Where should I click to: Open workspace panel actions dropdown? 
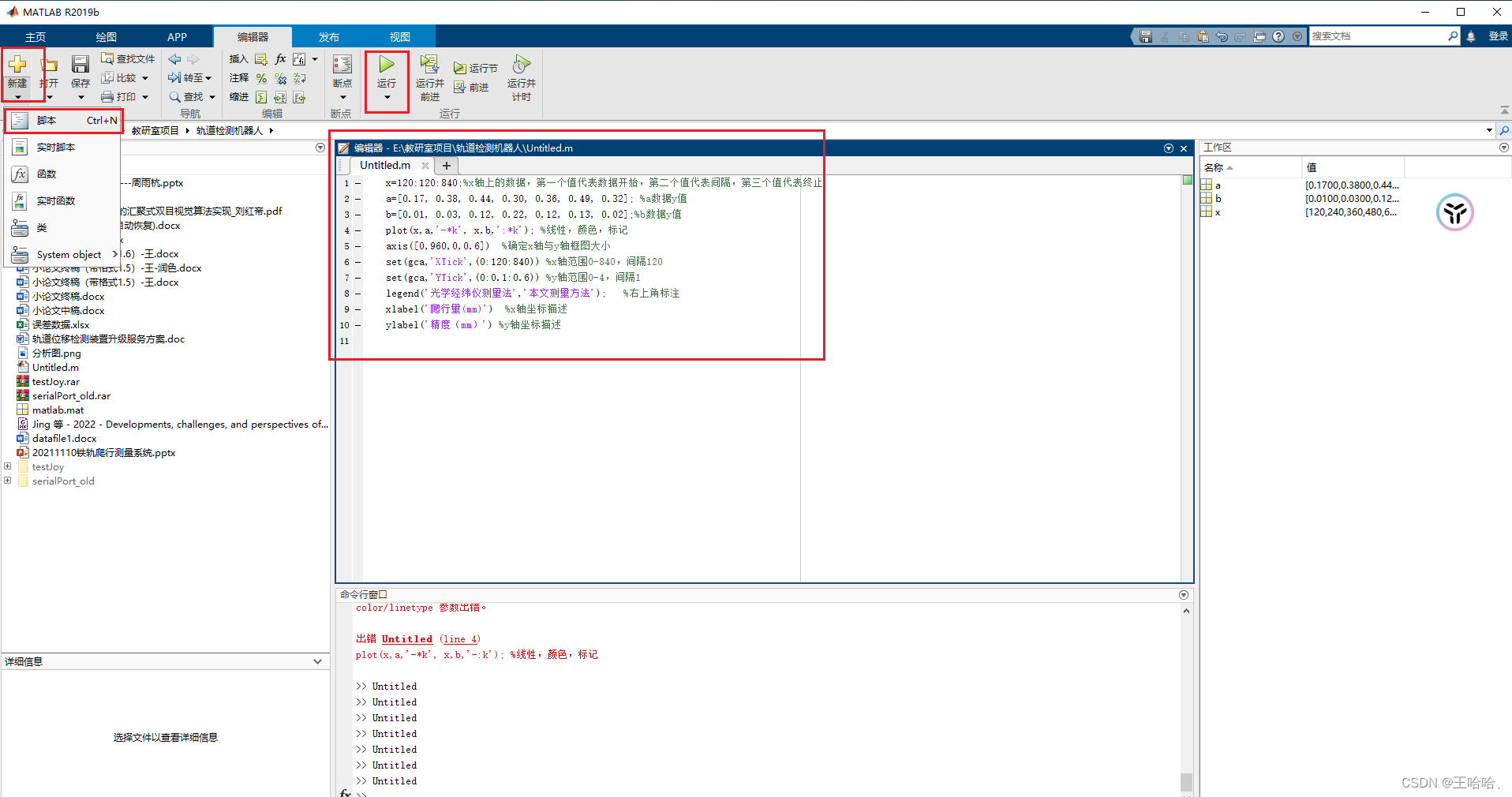coord(1504,148)
